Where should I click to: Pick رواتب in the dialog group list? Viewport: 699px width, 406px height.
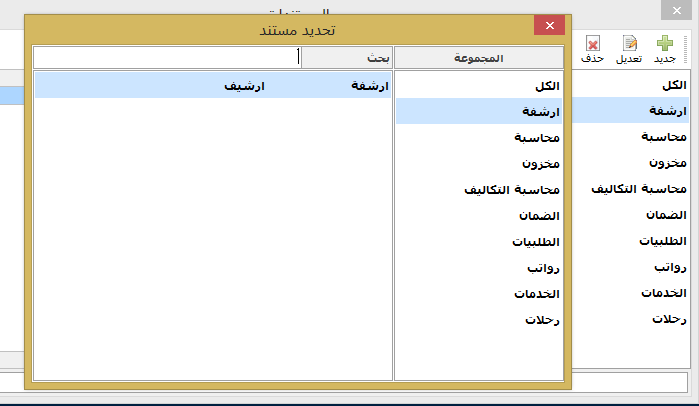[479, 268]
